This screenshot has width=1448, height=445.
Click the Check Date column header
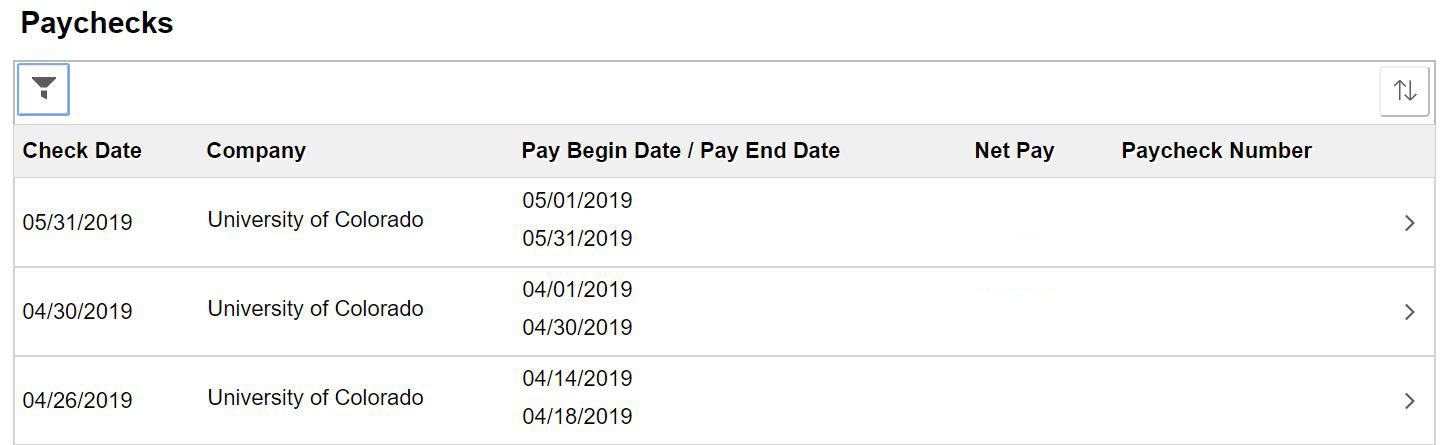(82, 151)
